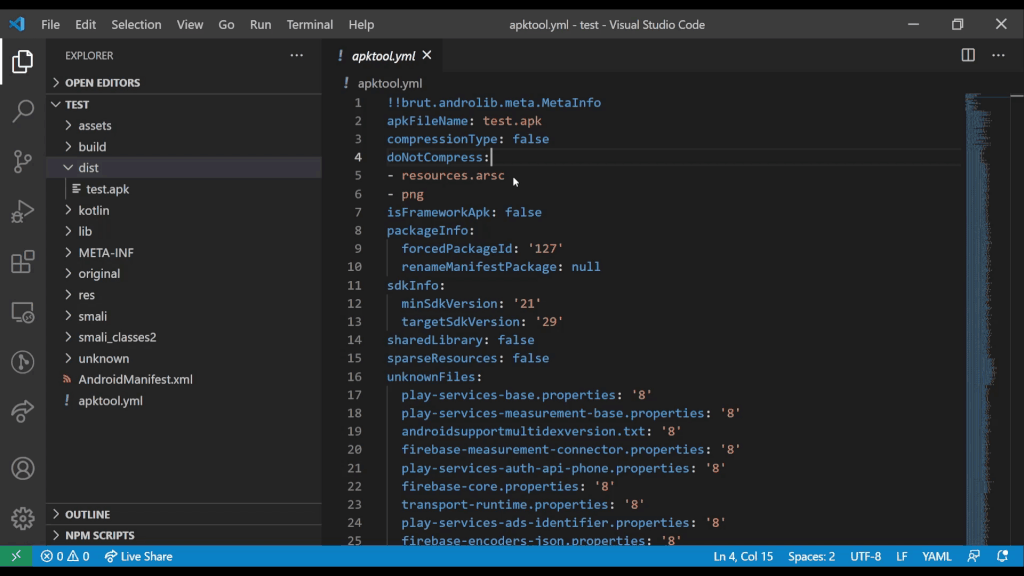
Task: Open AndroidManifest.xml in explorer
Action: [x=135, y=380]
